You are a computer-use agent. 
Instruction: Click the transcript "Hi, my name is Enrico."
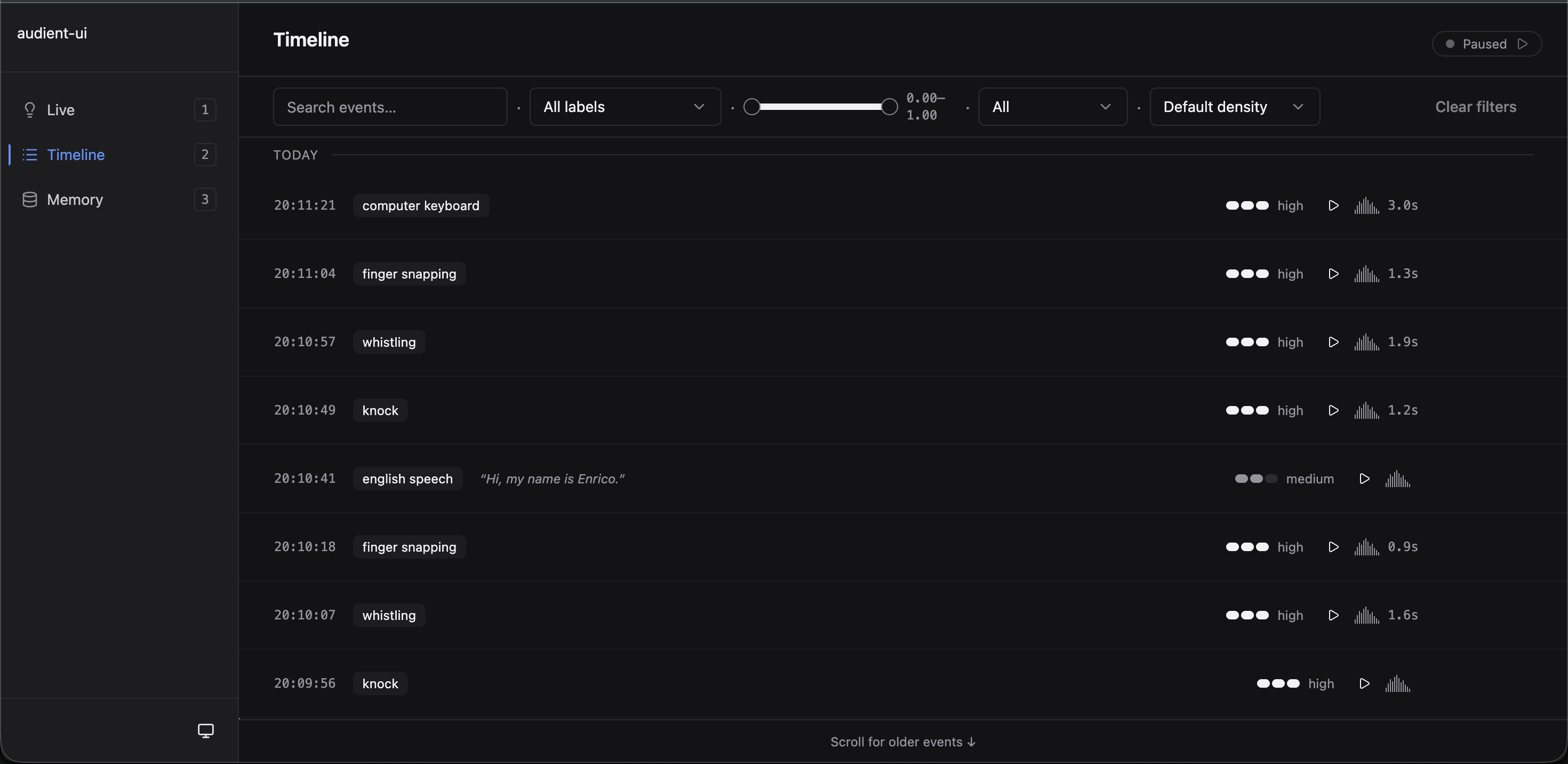[x=552, y=479]
